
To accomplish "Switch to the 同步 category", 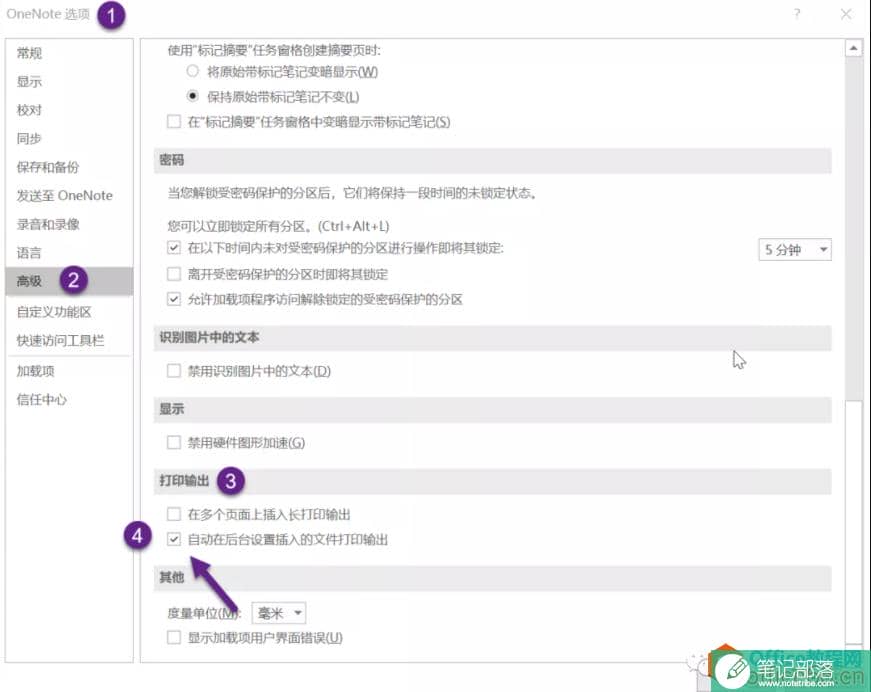I will 29,138.
